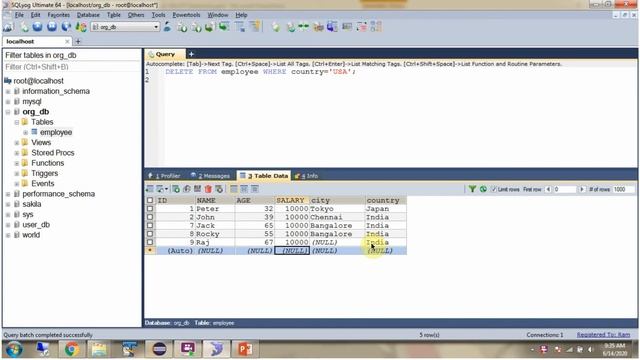This screenshot has width=640, height=360.
Task: Toggle the Limit rows checkbox
Action: (x=493, y=189)
